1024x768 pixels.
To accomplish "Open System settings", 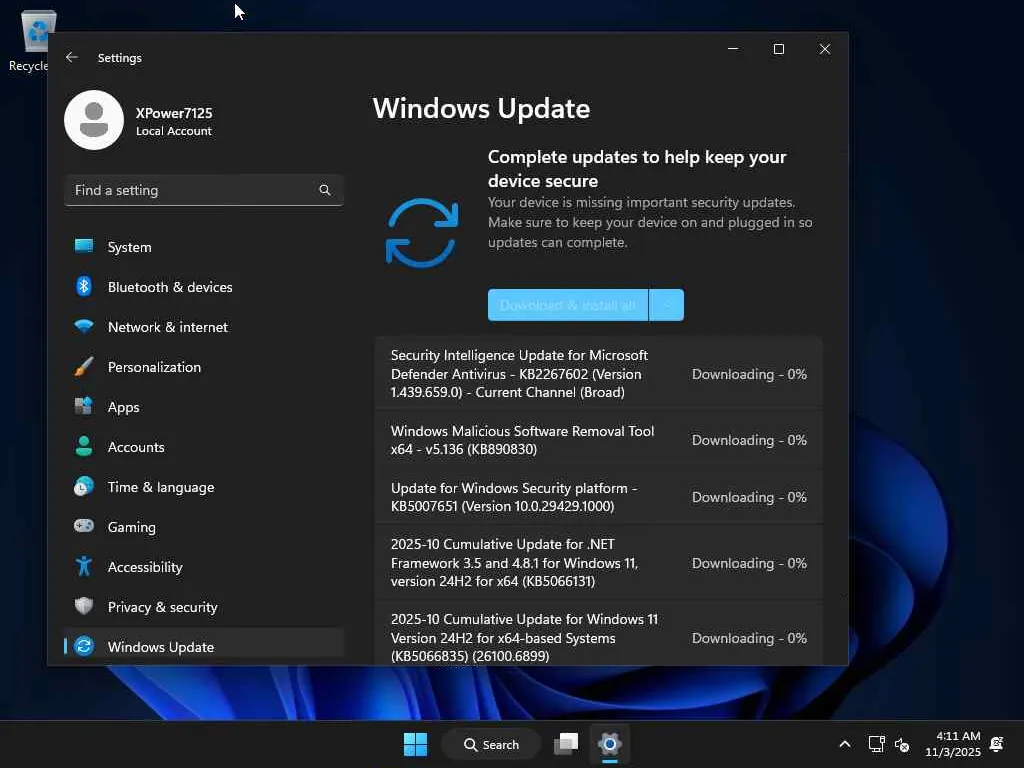I will pyautogui.click(x=204, y=247).
